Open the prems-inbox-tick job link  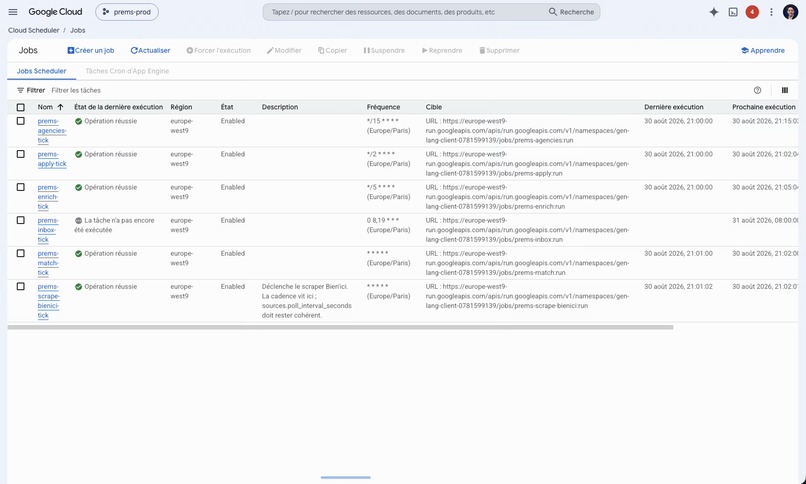tap(48, 230)
